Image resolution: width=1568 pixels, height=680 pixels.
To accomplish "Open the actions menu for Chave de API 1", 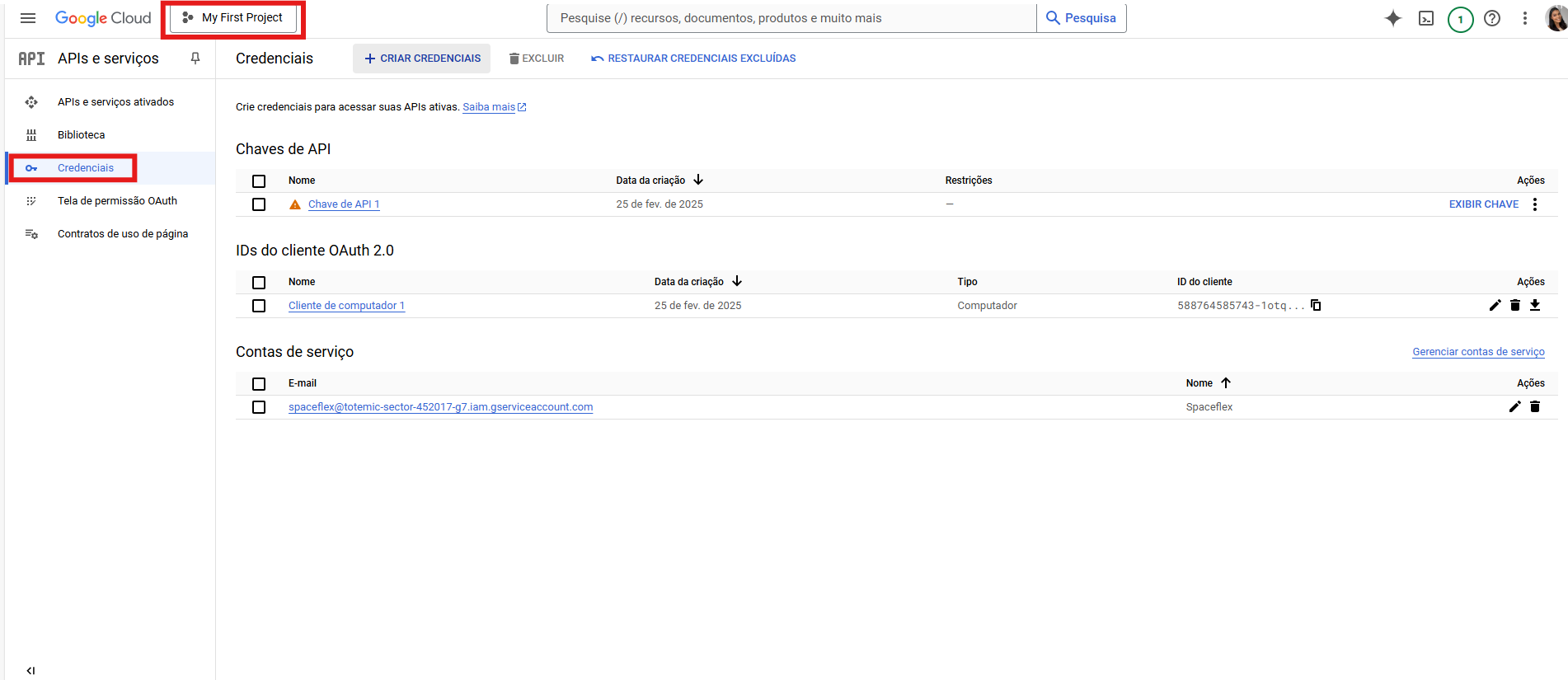I will tap(1534, 204).
